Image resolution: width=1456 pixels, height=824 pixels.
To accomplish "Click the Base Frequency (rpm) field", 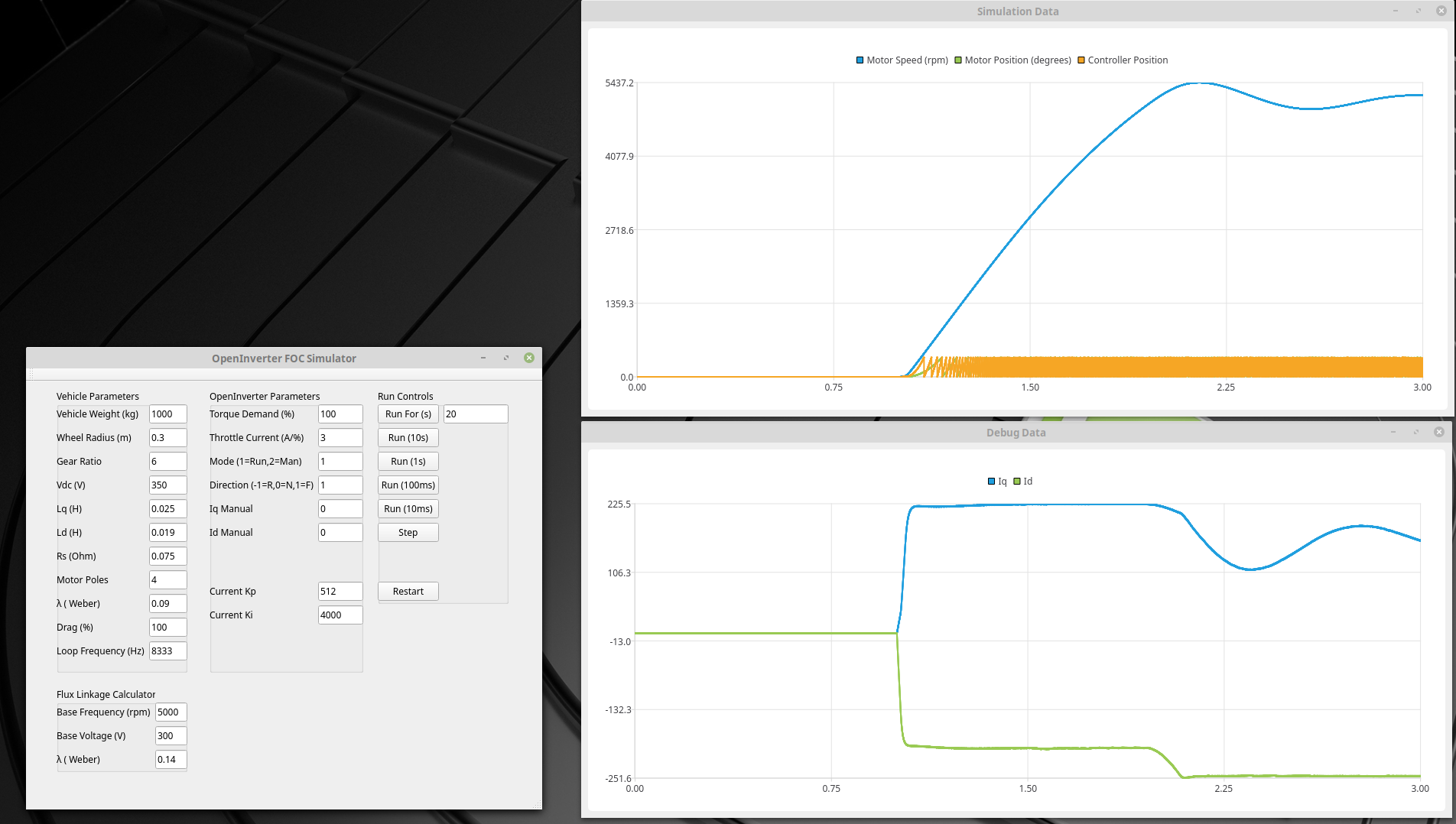I will (171, 712).
